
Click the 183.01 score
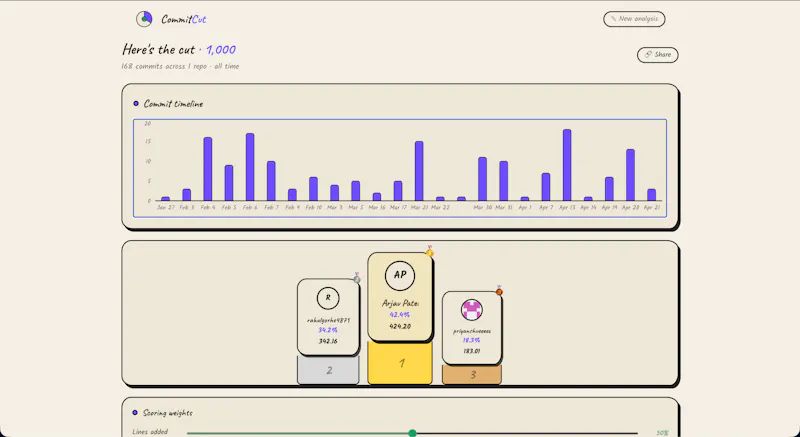[x=471, y=351]
